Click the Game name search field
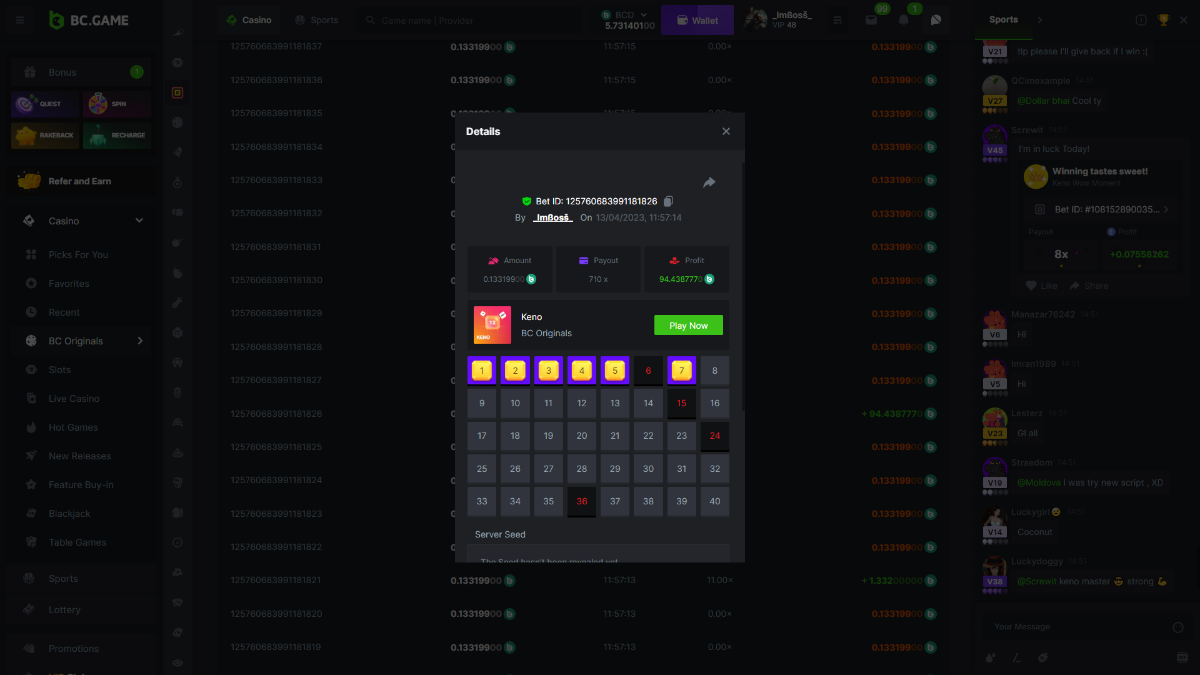The image size is (1200, 675). [x=470, y=20]
